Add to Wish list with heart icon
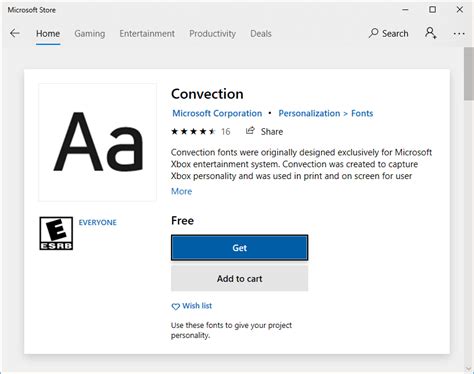474x374 pixels. [192, 306]
